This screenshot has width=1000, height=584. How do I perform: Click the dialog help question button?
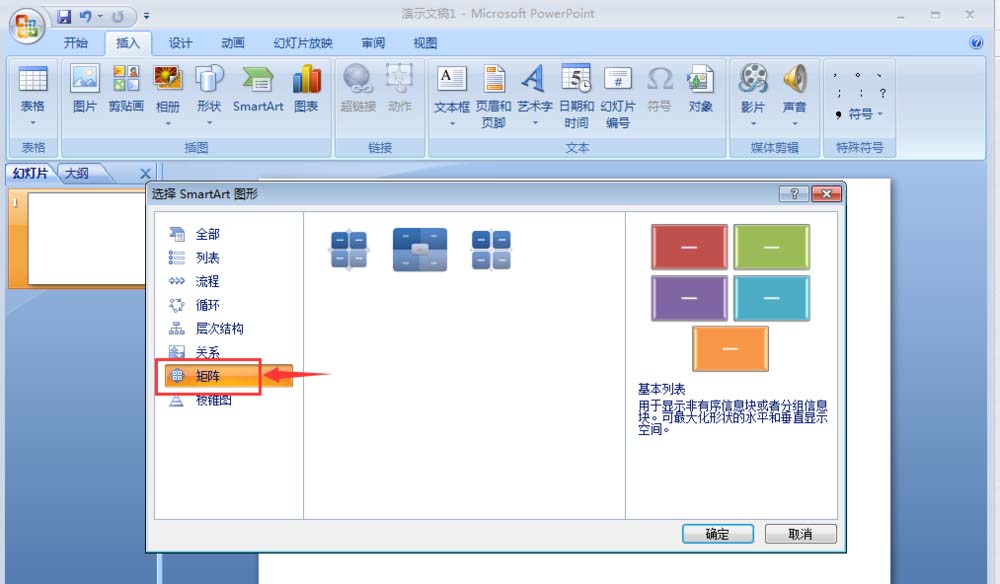click(794, 194)
